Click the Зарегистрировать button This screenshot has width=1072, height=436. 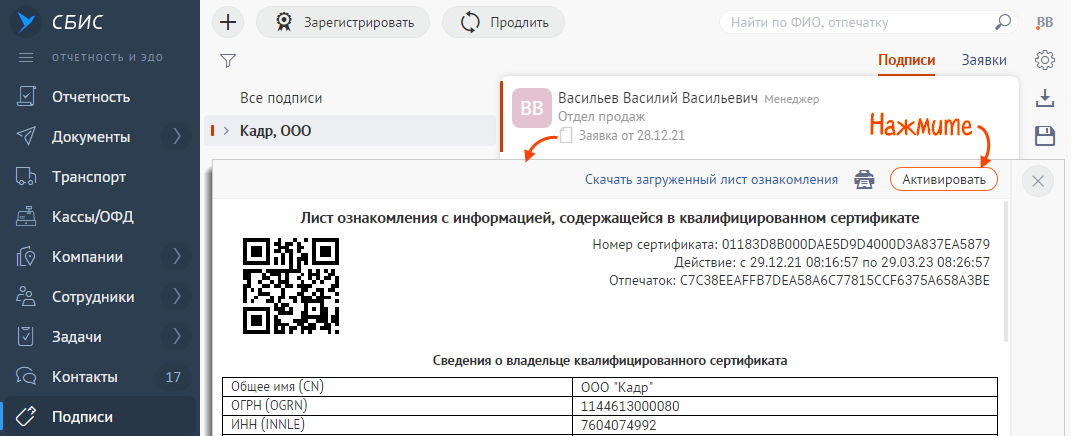[x=343, y=23]
